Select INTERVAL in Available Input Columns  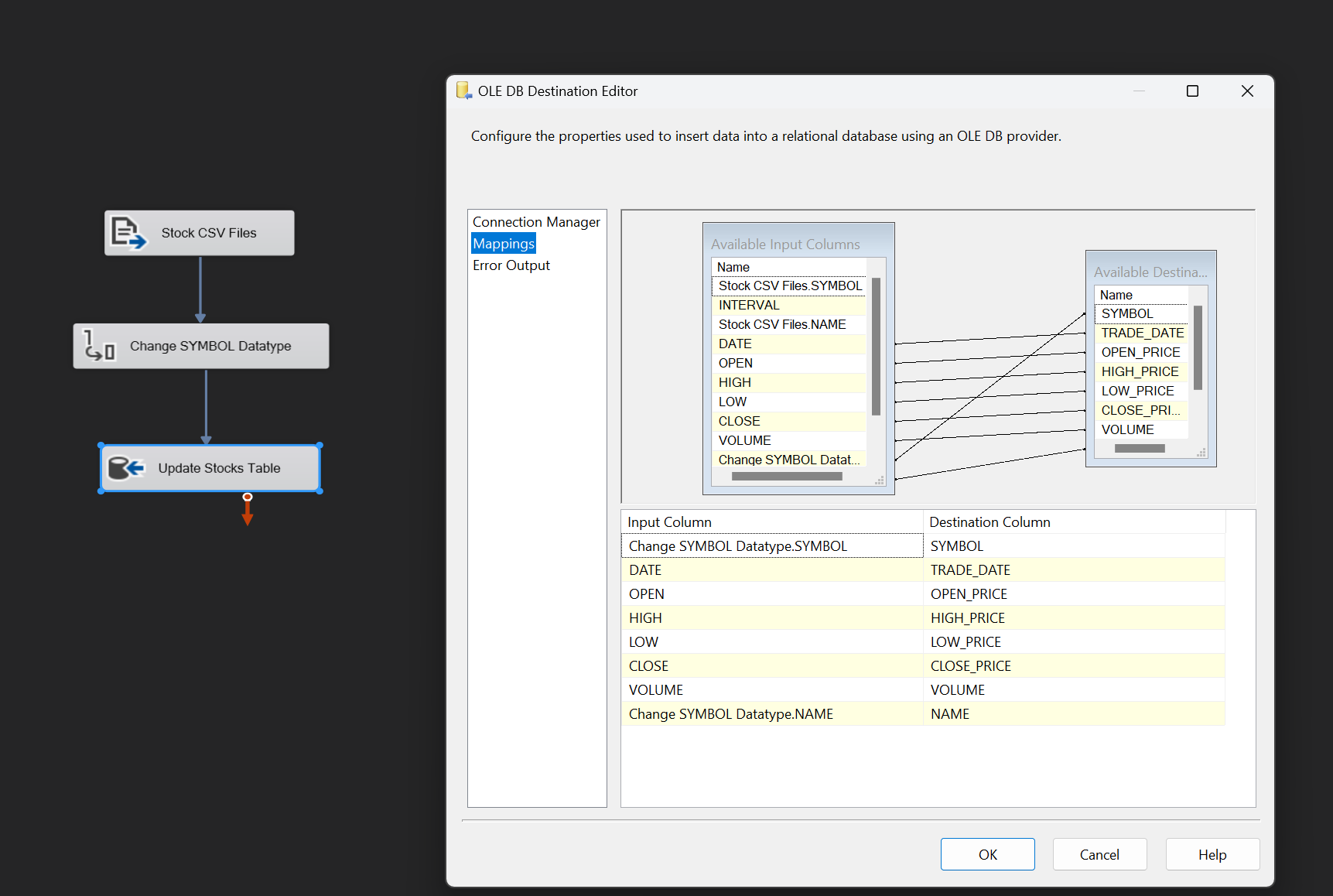749,305
